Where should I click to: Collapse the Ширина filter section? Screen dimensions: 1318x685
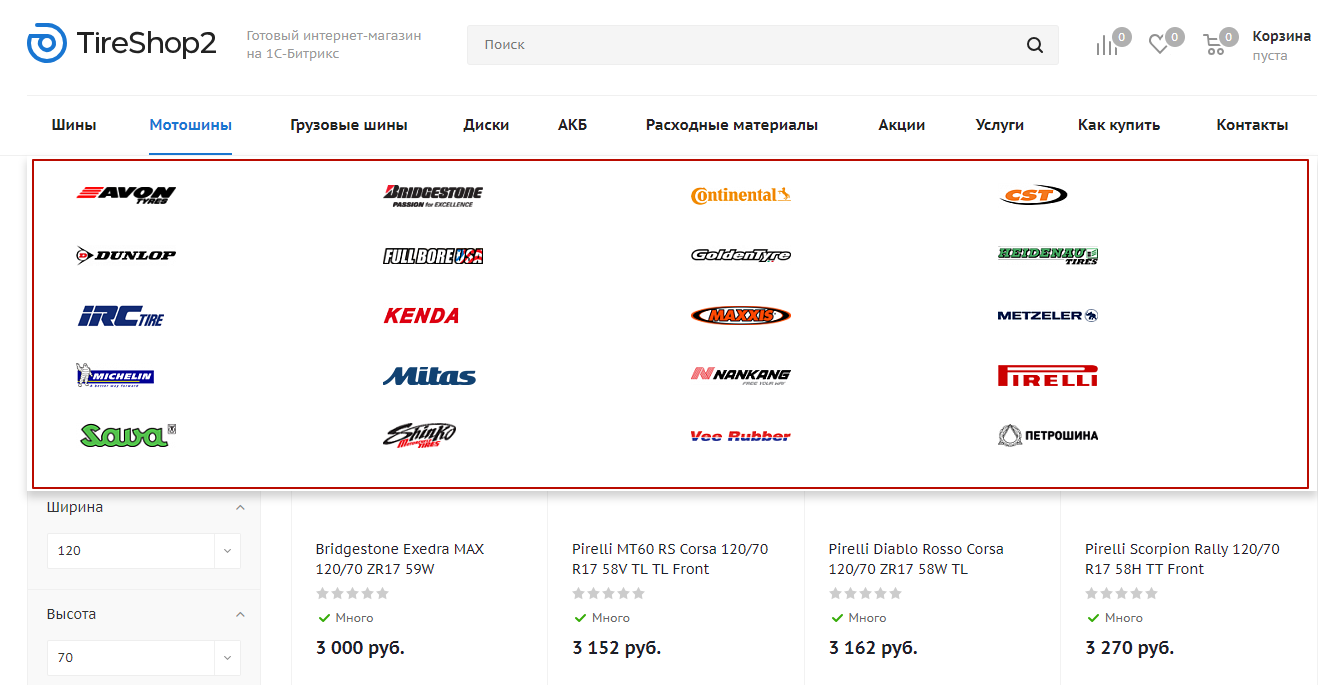click(x=240, y=507)
